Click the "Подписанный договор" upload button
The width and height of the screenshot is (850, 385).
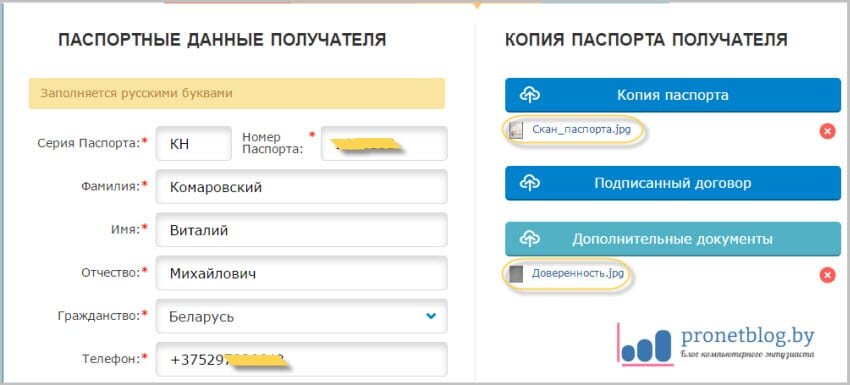point(673,183)
